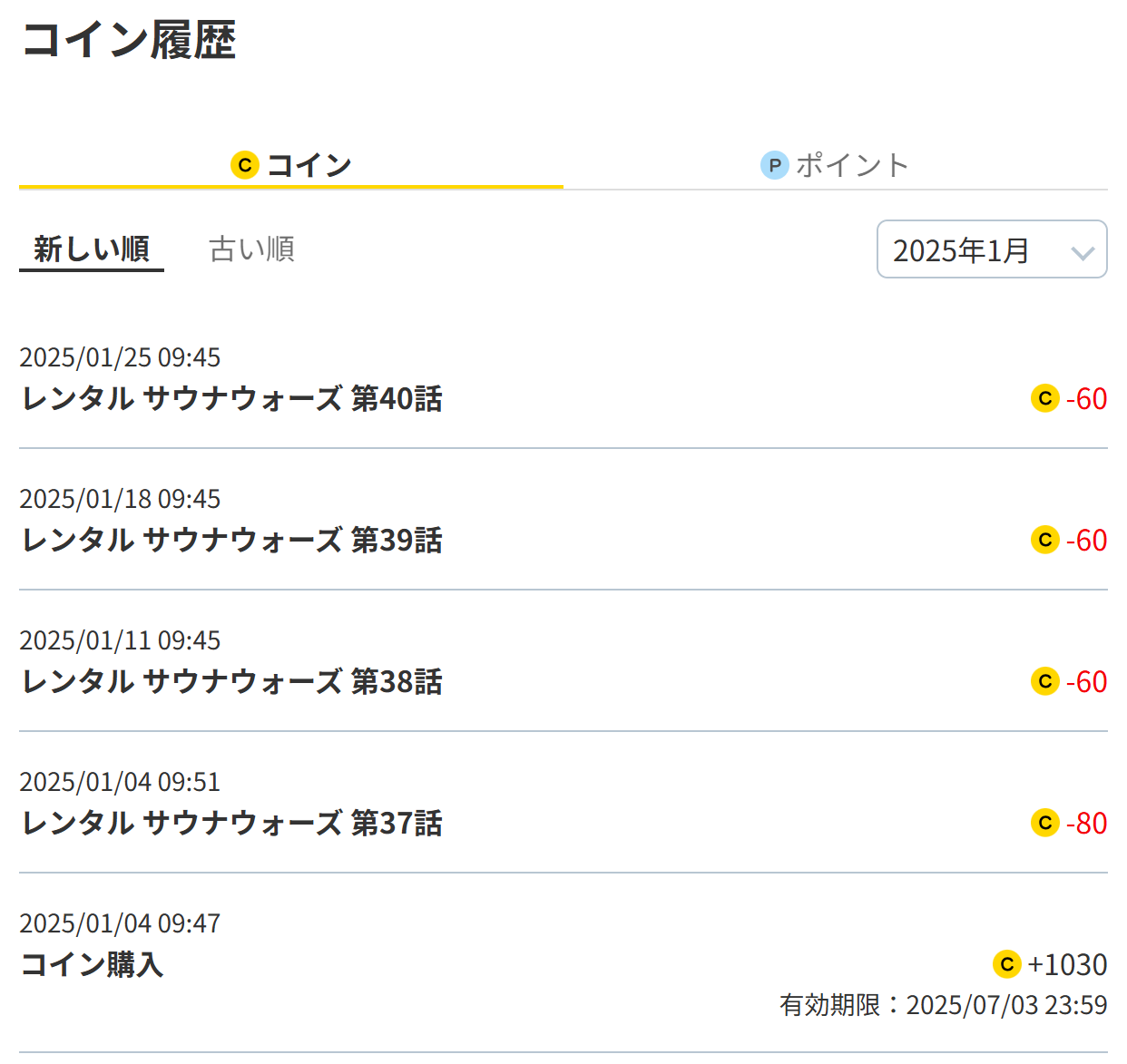Viewport: 1127px width, 1064px height.
Task: Click the coin icon beside -80 for 第37話
Action: tap(1045, 823)
